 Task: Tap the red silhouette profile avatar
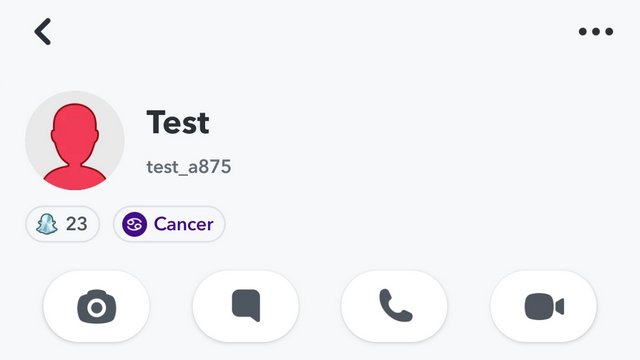(75, 147)
